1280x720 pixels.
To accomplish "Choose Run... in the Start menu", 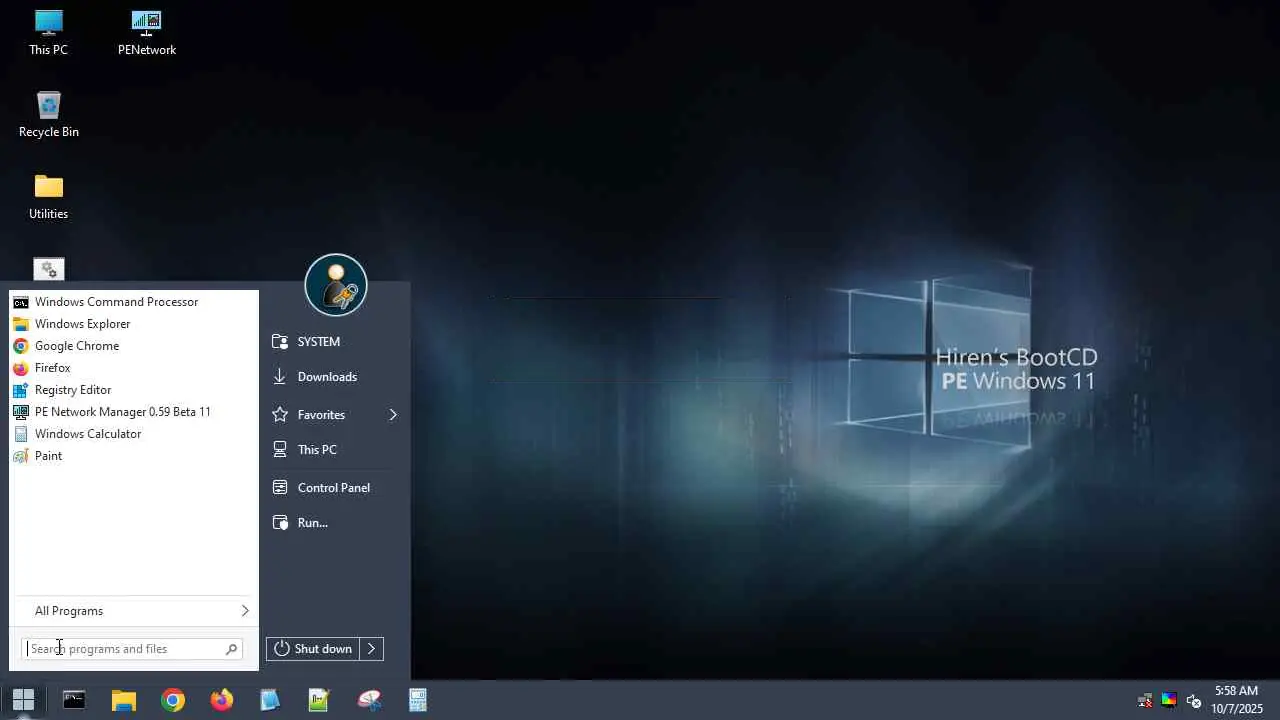I will pyautogui.click(x=335, y=523).
